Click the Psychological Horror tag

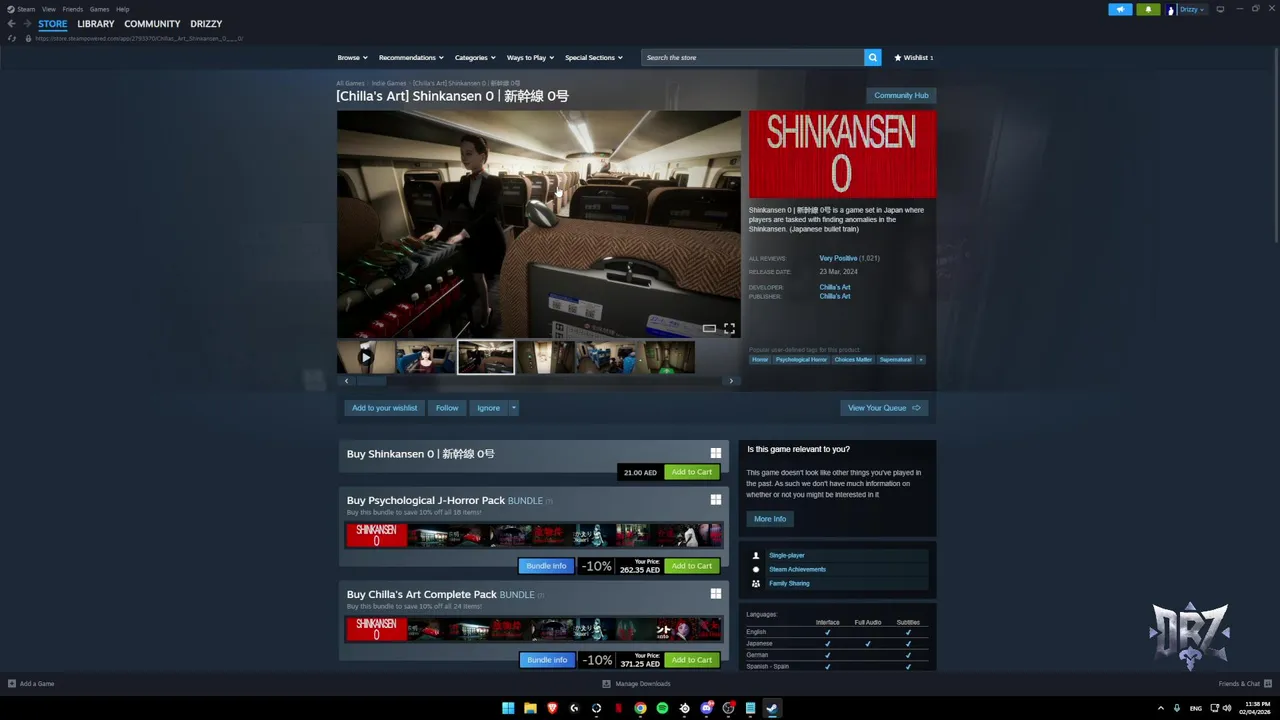(801, 359)
